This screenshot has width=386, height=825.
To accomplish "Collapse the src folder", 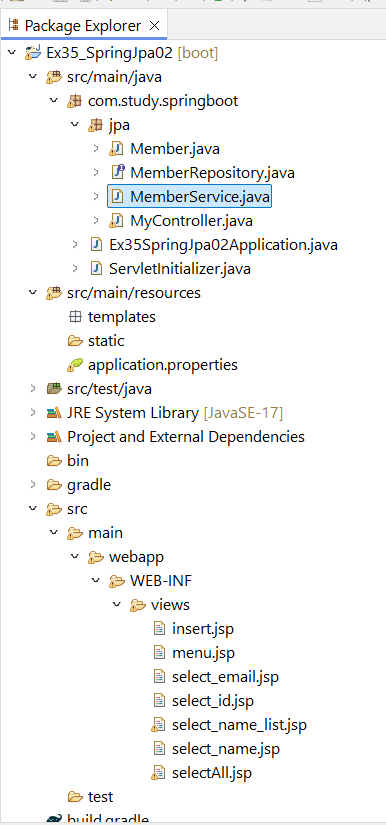I will click(33, 508).
